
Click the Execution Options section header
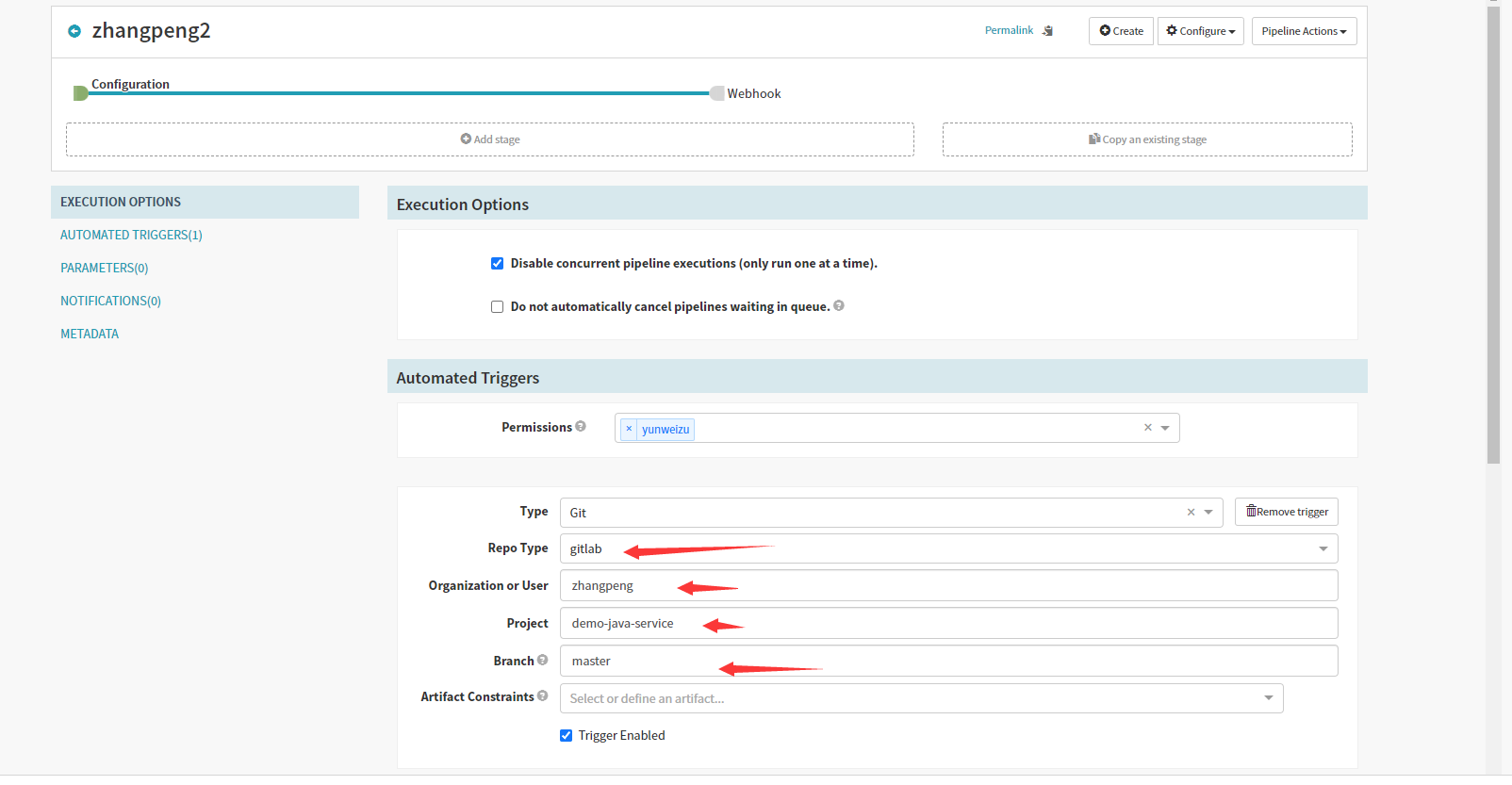point(878,204)
